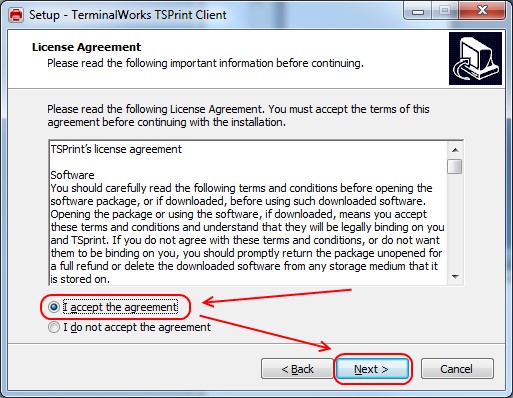Click the 'Software' heading in the license text

[72, 175]
